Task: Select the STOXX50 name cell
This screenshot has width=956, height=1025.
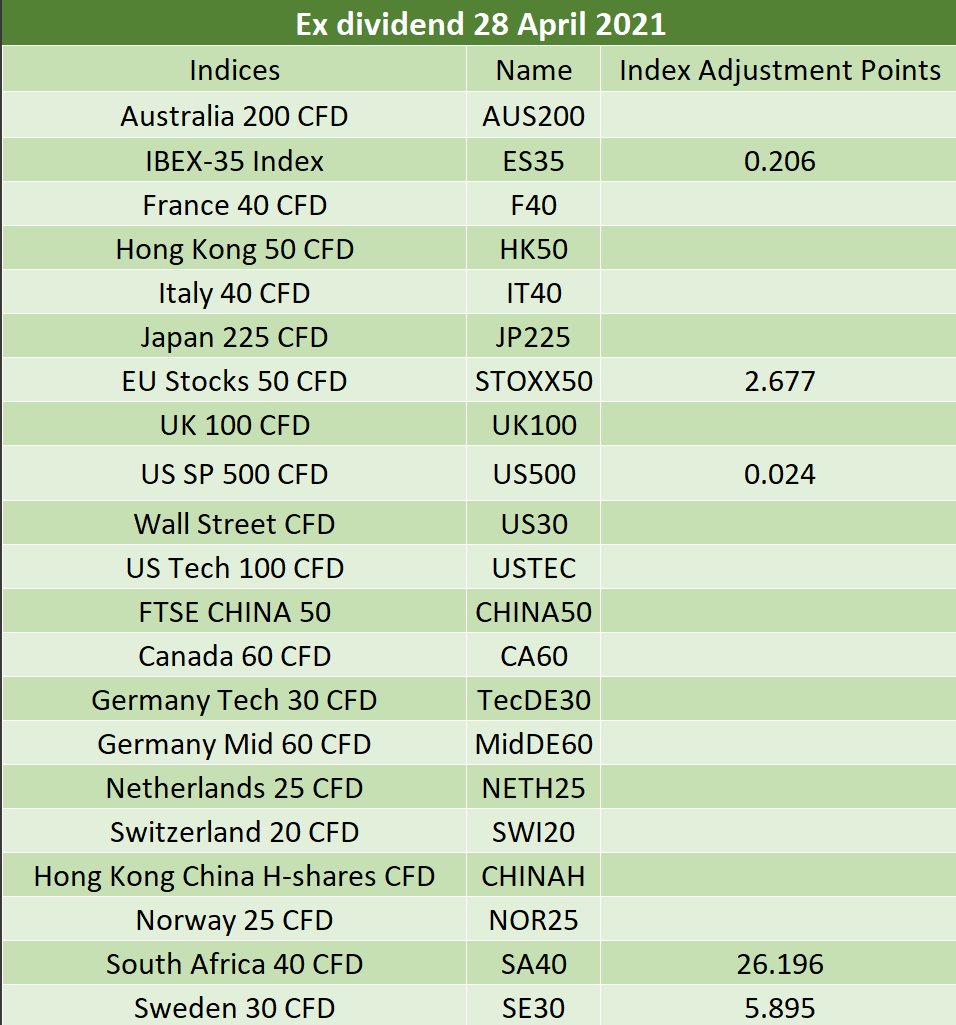Action: 533,381
